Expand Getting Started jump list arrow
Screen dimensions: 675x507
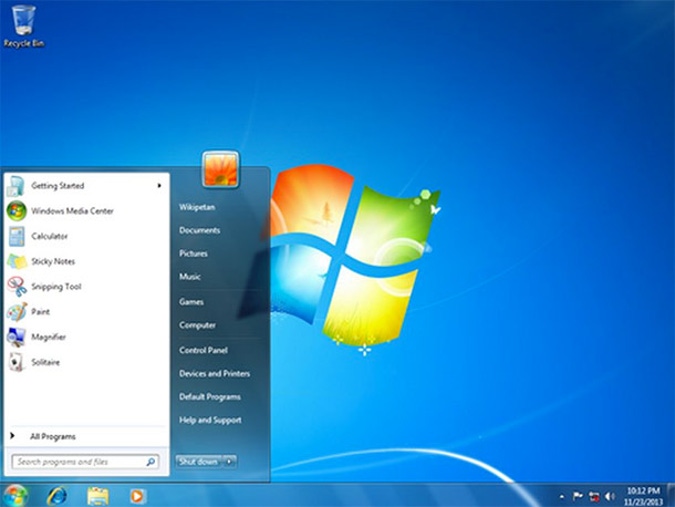159,185
